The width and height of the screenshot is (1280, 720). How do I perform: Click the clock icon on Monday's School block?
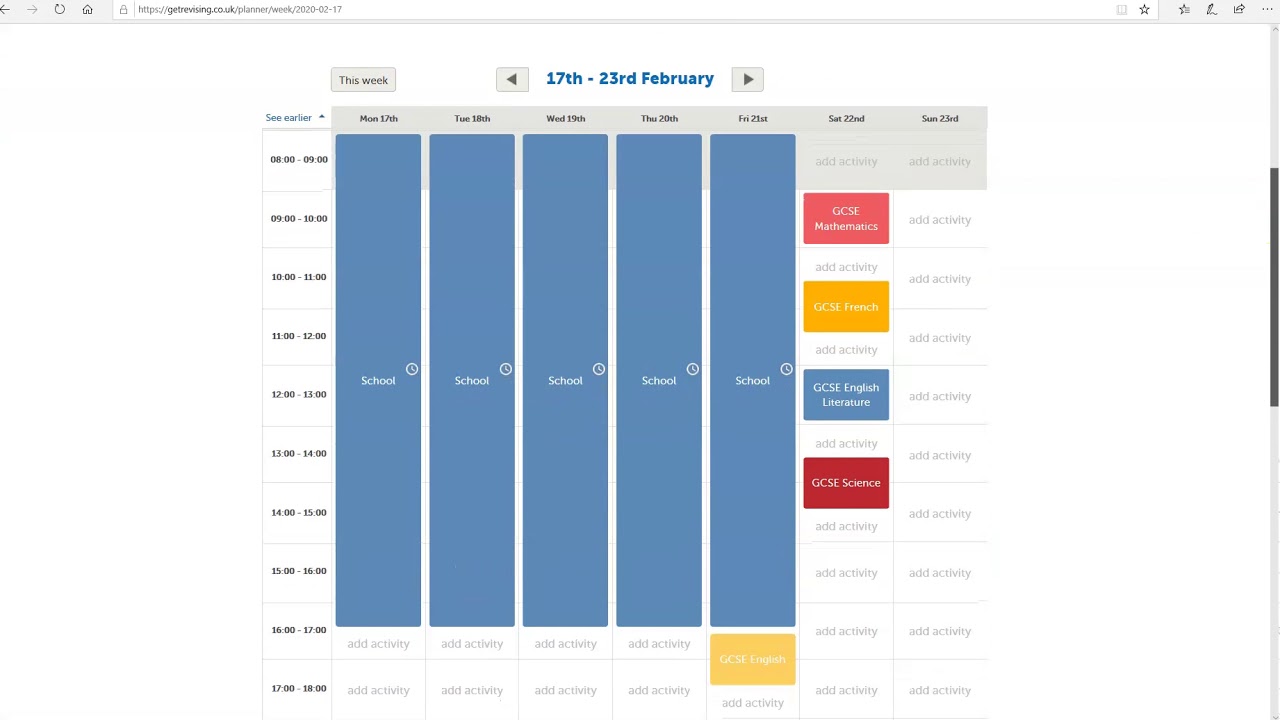412,369
